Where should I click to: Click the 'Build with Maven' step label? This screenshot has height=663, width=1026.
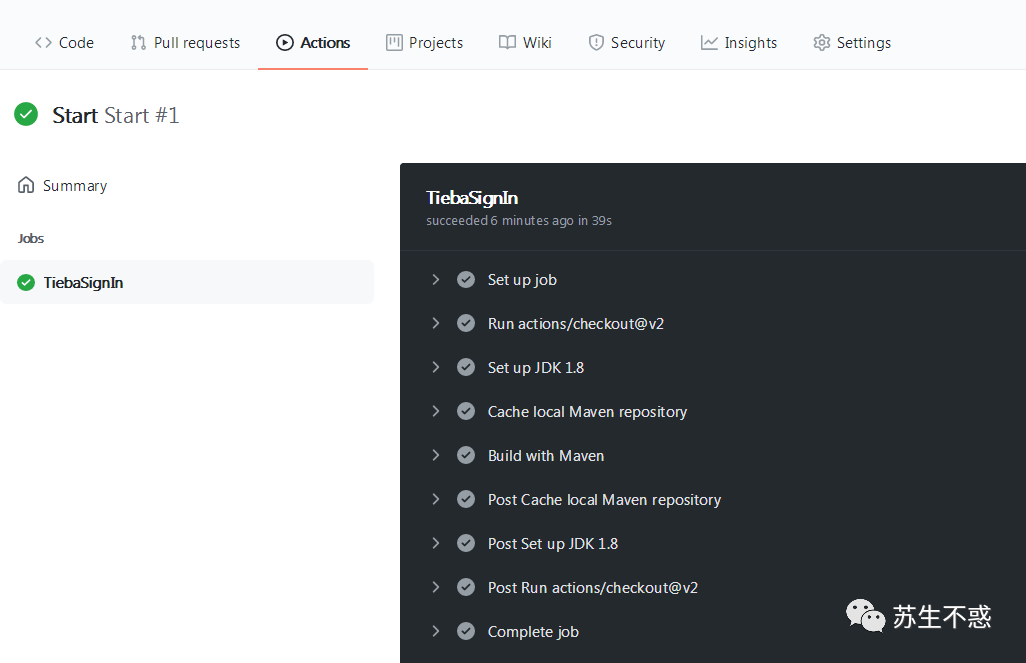(546, 456)
